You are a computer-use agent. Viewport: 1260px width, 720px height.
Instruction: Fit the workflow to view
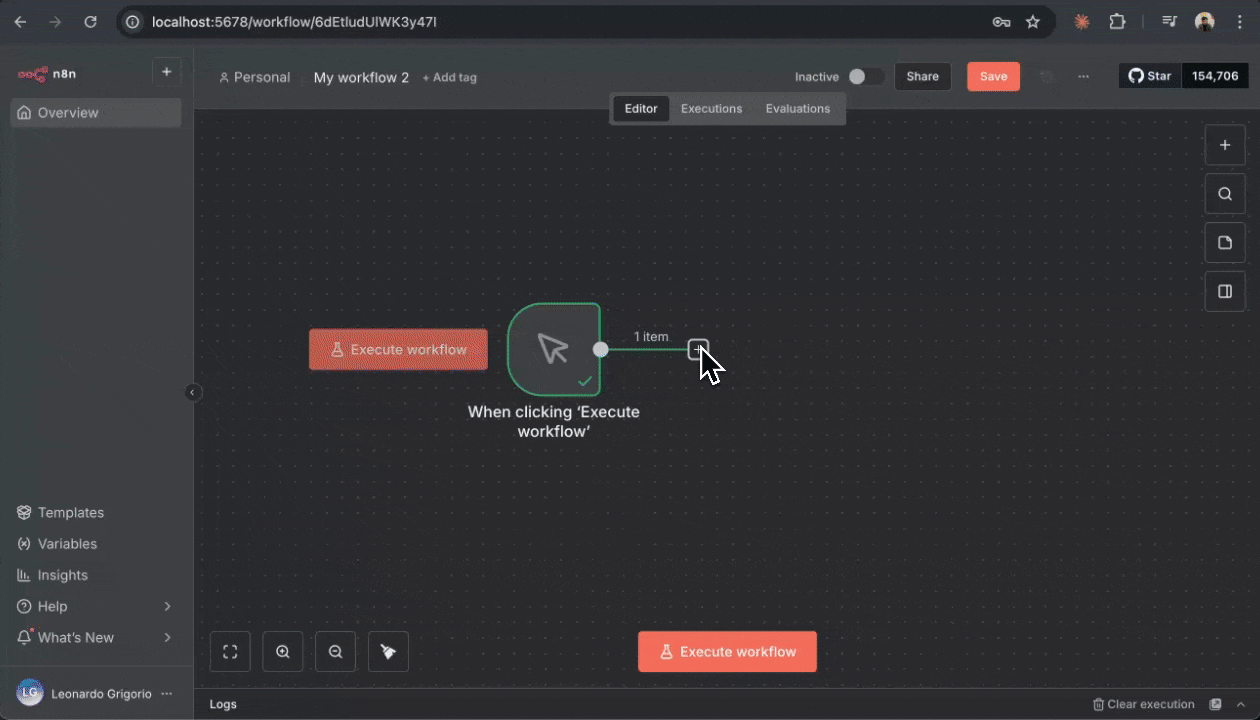click(x=230, y=651)
